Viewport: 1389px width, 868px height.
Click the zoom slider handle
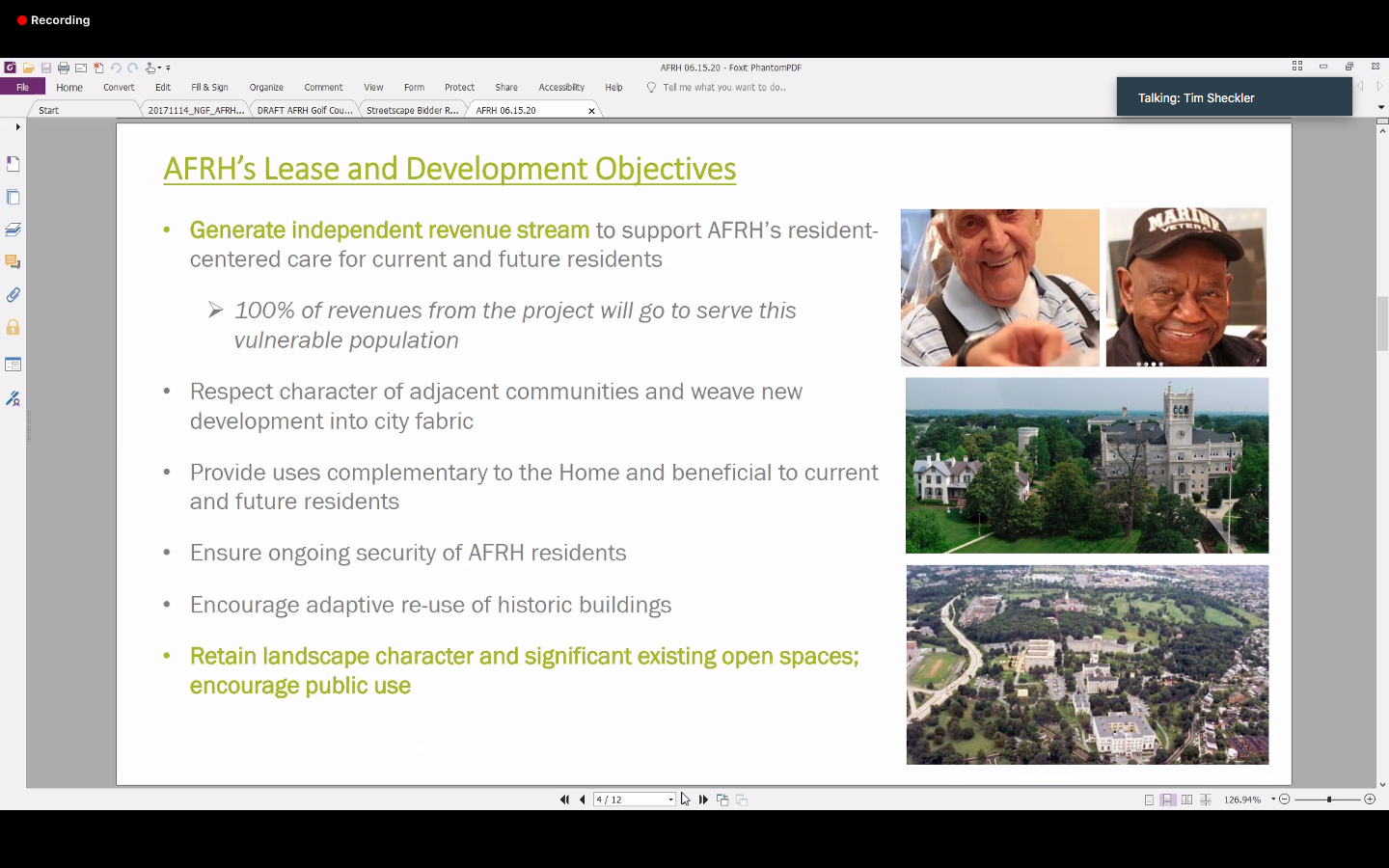click(1329, 800)
